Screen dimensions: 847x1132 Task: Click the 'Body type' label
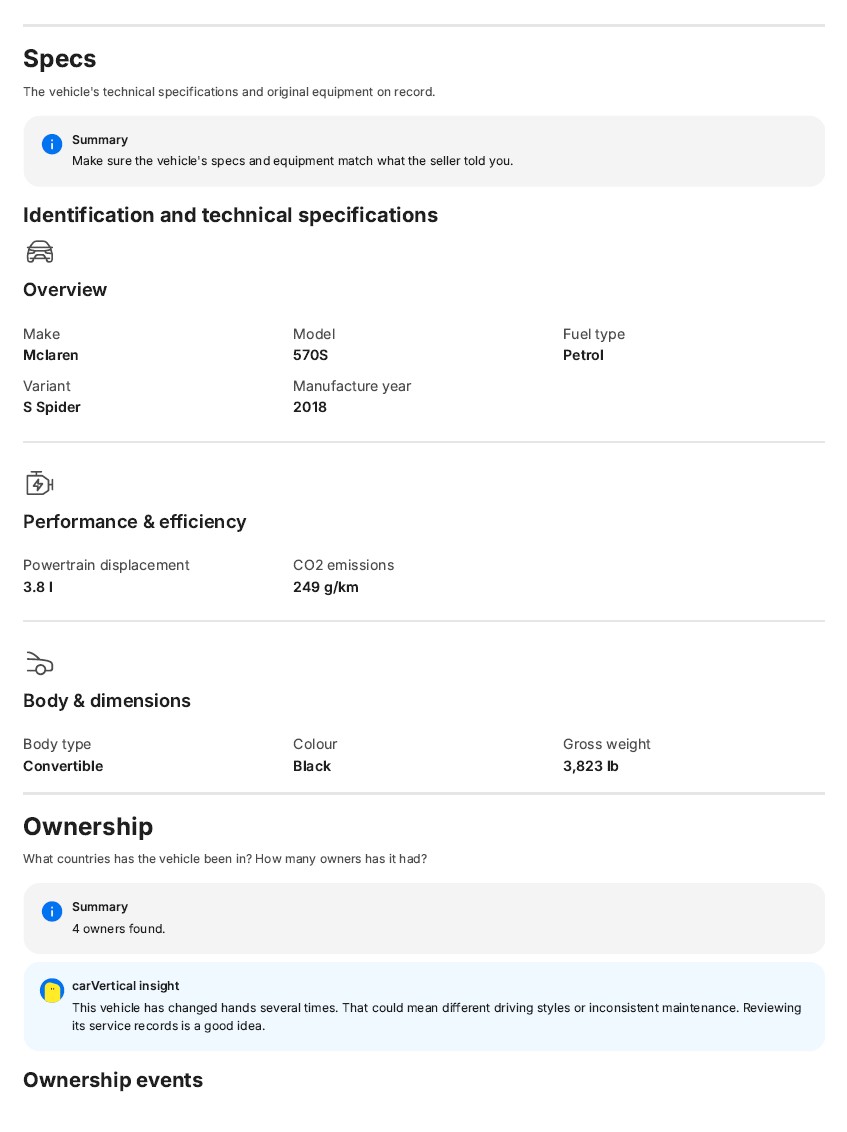click(x=57, y=744)
